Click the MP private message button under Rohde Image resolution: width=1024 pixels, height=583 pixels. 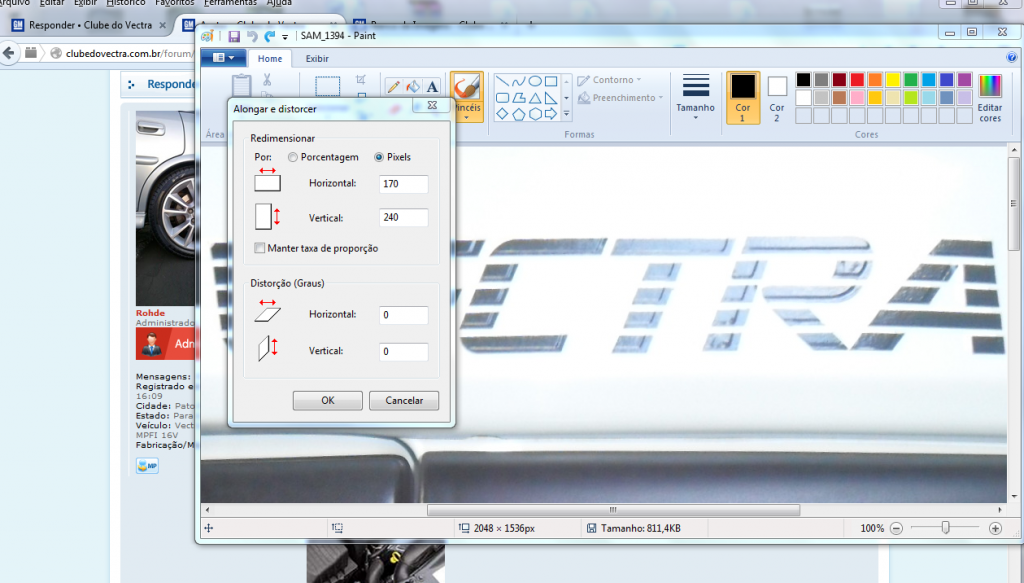(x=147, y=465)
